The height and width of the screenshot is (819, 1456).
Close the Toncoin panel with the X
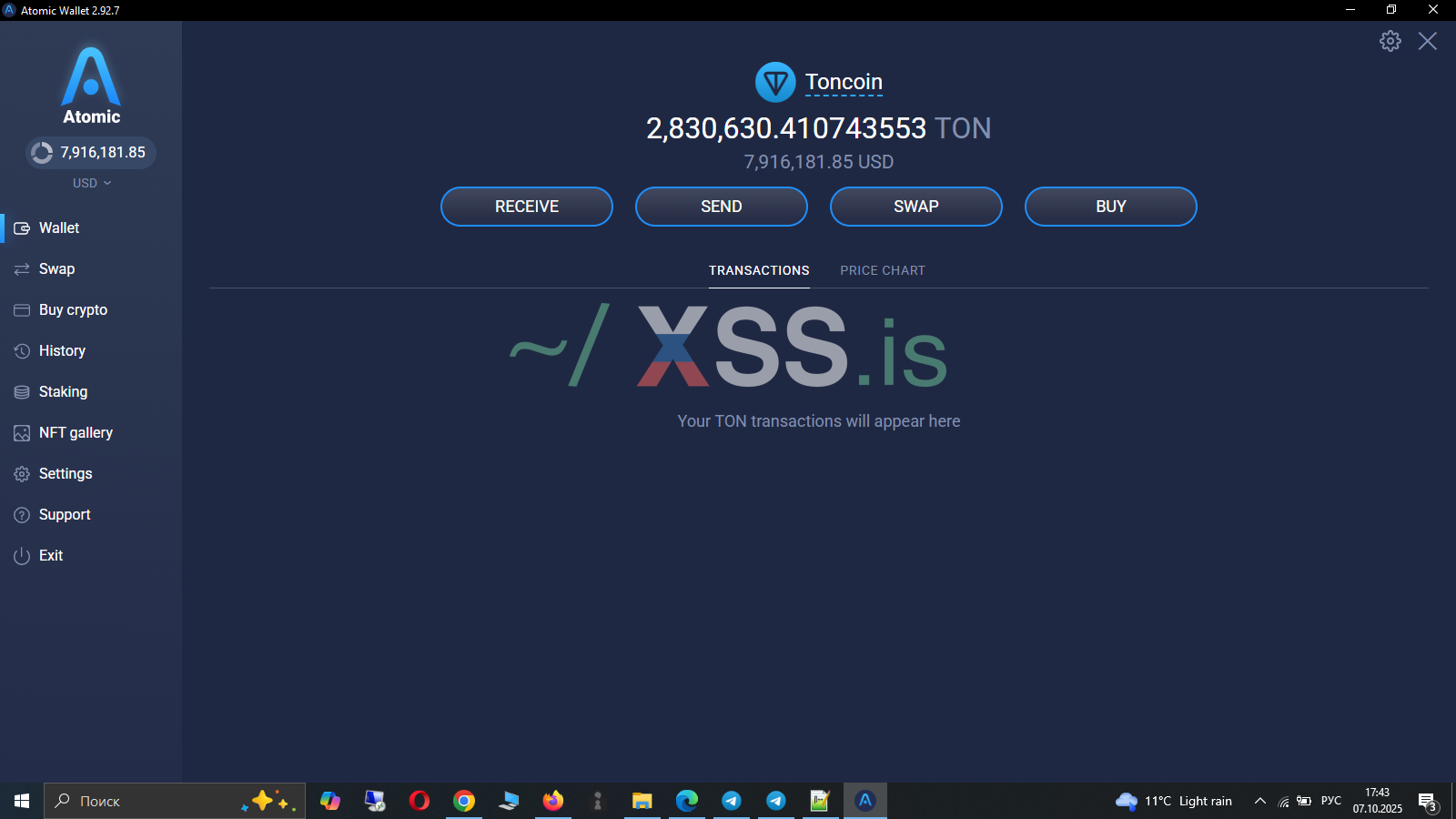point(1428,41)
